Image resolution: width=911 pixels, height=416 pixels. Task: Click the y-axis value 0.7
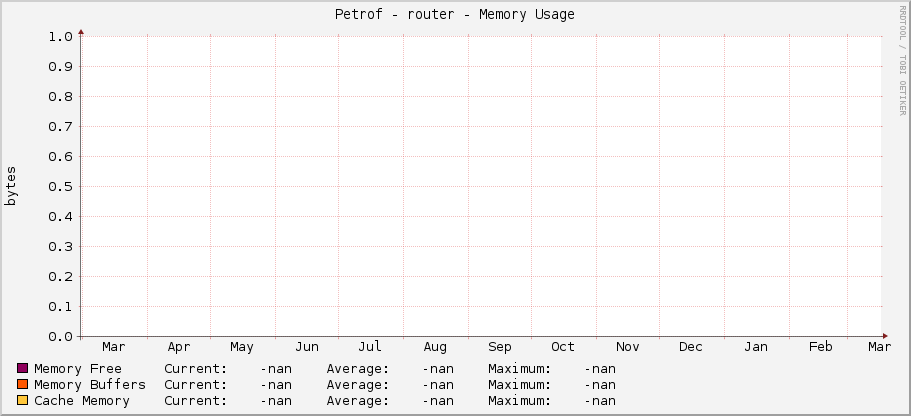coord(60,127)
